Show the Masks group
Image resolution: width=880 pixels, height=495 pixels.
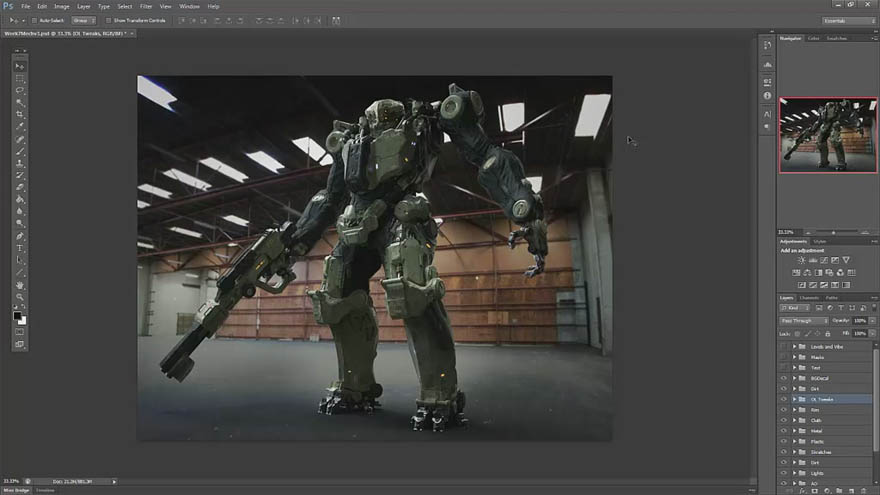783,358
